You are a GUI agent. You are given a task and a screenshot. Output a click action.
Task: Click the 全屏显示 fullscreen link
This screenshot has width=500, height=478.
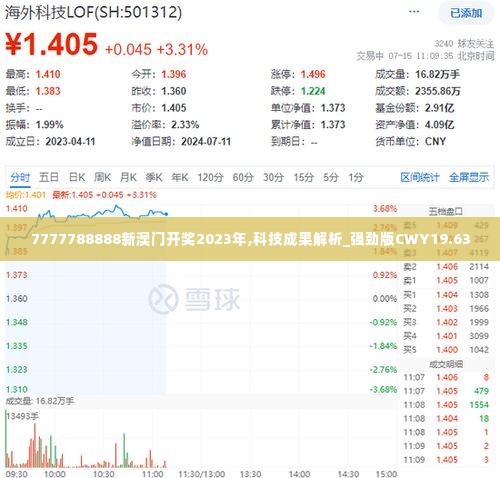469,177
